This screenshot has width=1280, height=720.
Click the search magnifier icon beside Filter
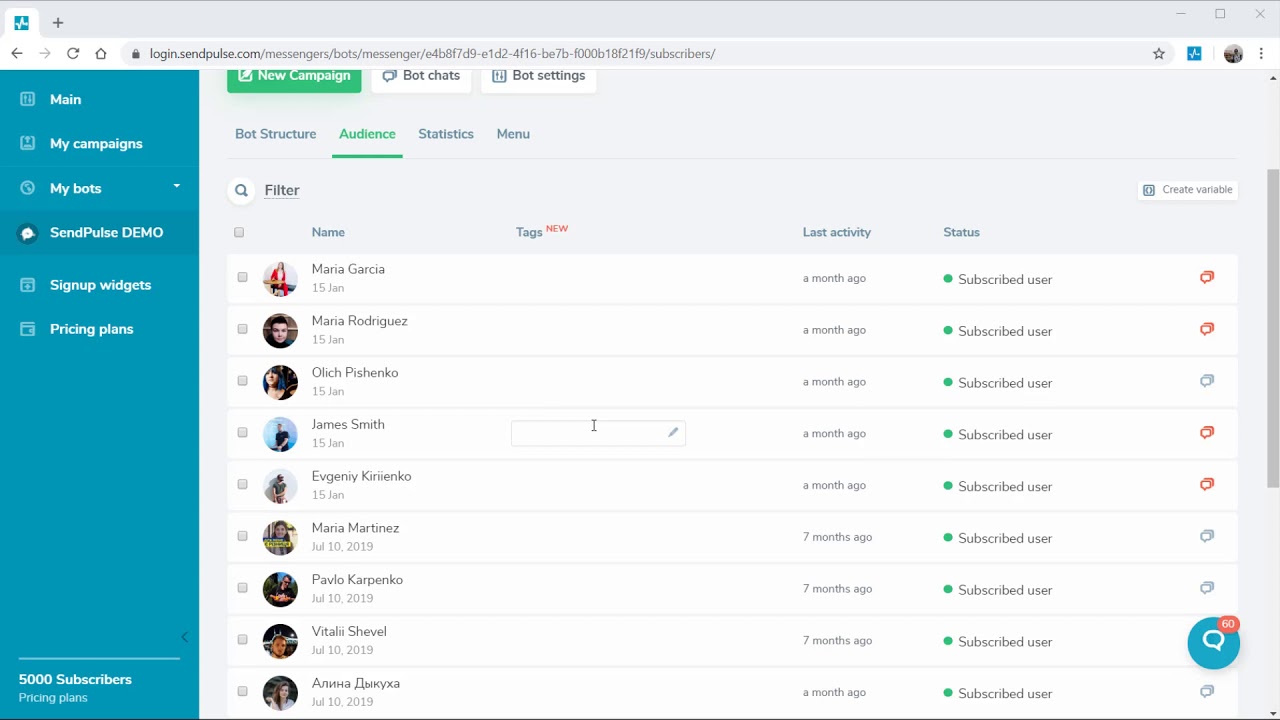click(x=241, y=190)
